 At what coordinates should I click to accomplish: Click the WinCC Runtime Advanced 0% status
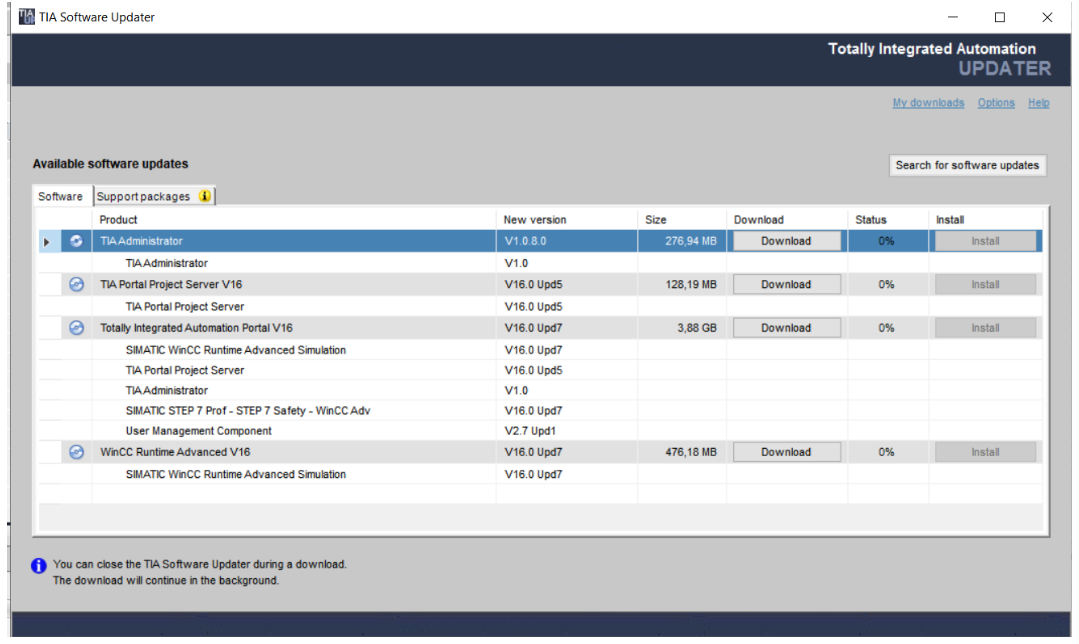(x=887, y=452)
